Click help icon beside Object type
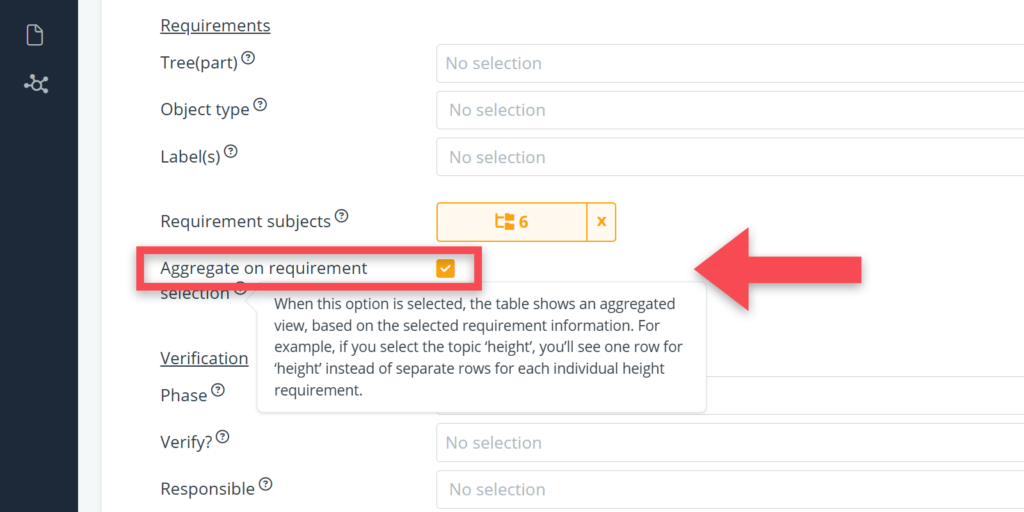 tap(260, 105)
